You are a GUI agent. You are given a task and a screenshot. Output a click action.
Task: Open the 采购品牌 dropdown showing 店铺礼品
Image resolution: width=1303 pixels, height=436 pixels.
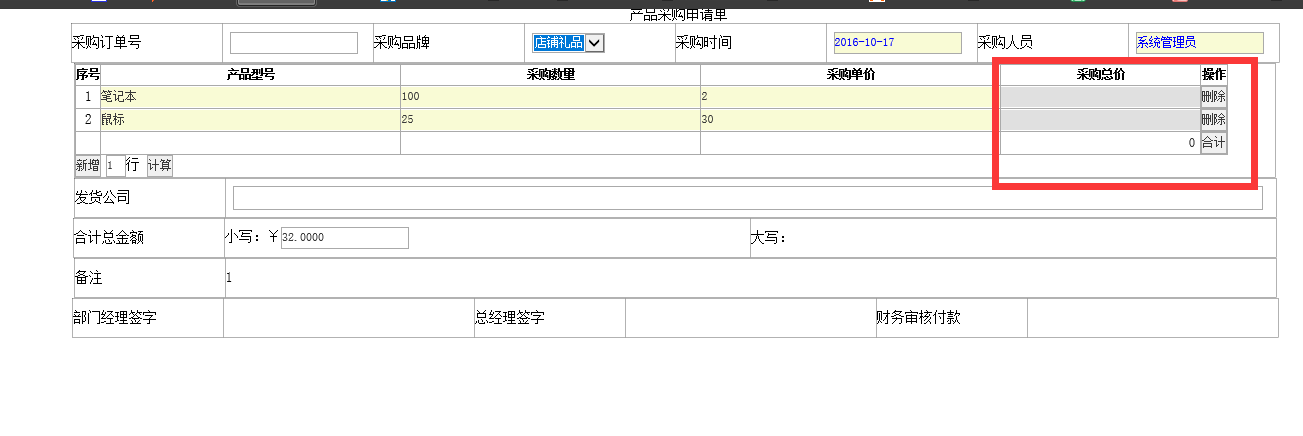pyautogui.click(x=569, y=43)
